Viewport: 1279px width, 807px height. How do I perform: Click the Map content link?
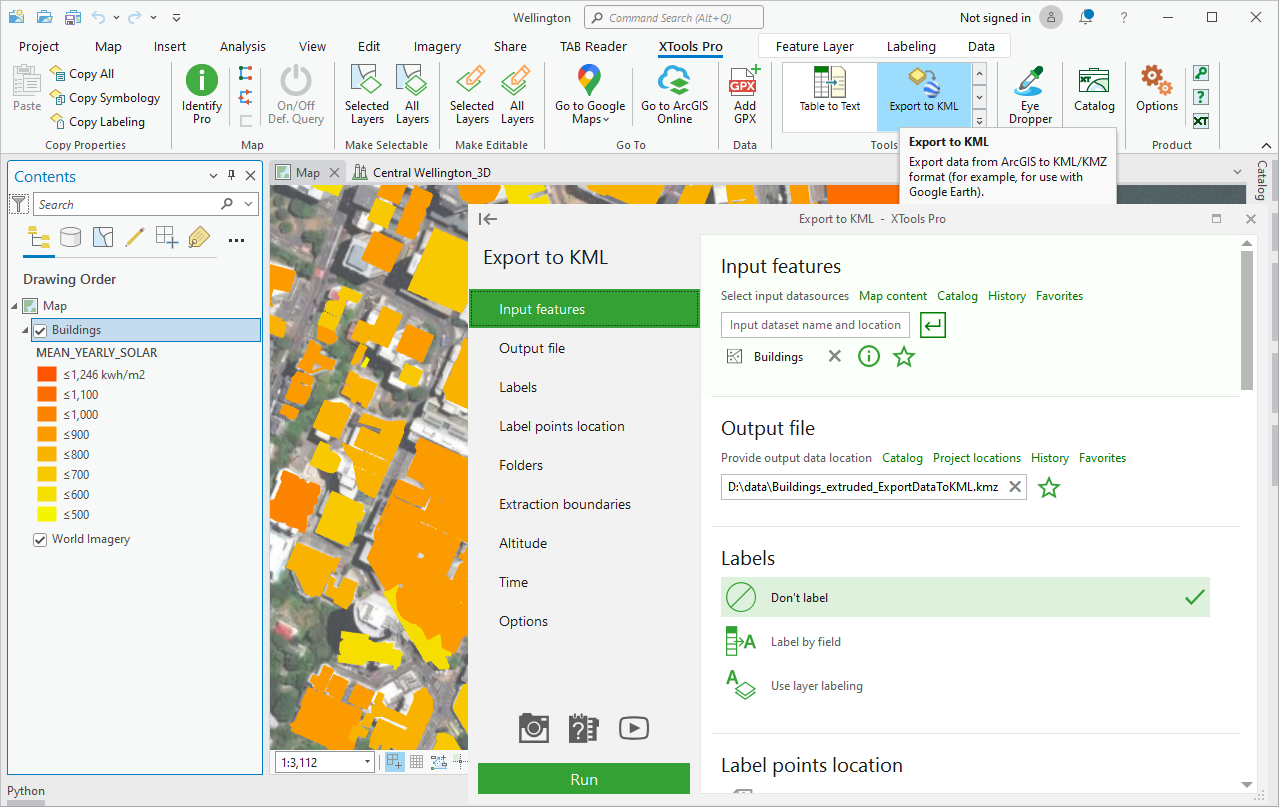click(892, 296)
